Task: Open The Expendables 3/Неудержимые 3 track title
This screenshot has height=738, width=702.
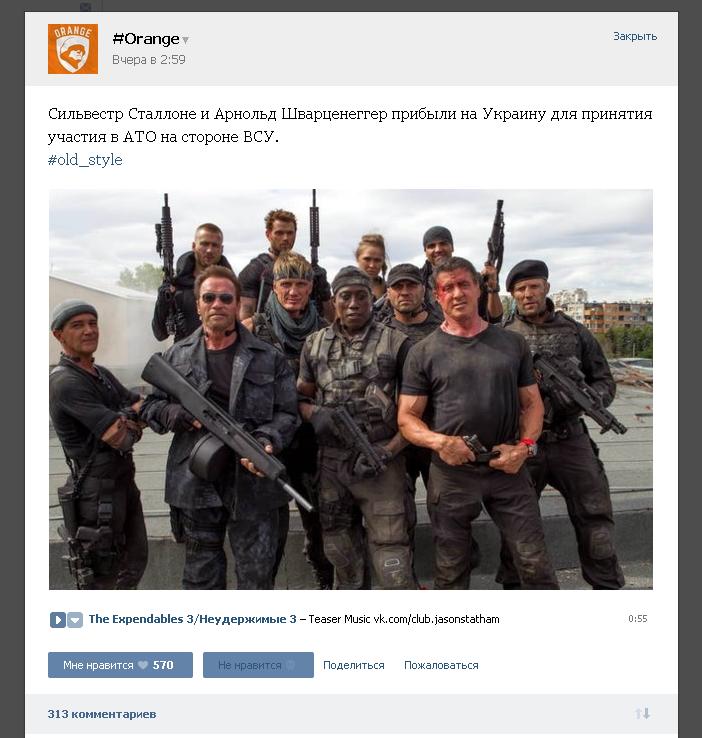Action: [x=192, y=619]
